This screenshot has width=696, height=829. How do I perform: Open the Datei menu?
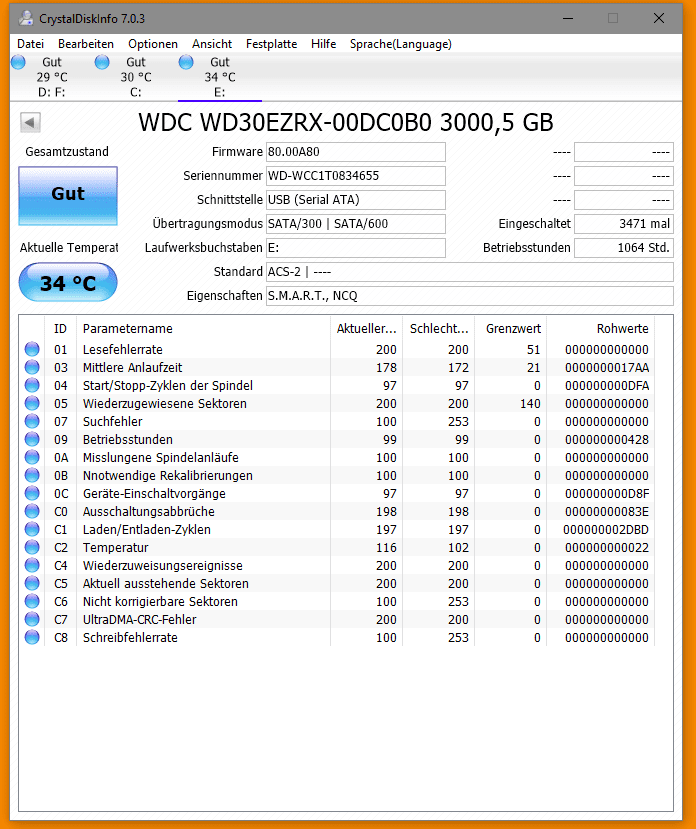pyautogui.click(x=30, y=44)
